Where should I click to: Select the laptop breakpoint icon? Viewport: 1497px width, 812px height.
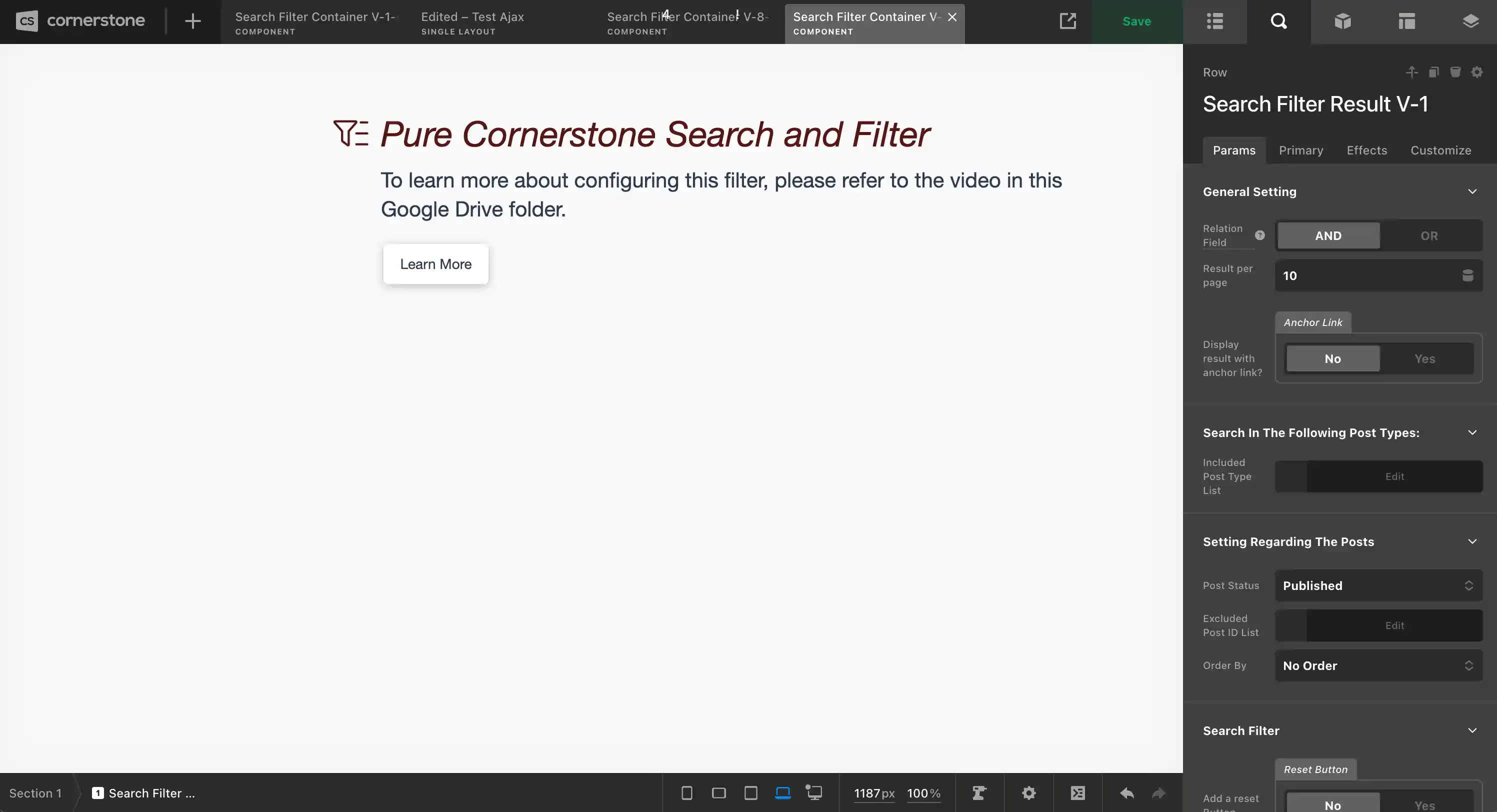click(783, 793)
